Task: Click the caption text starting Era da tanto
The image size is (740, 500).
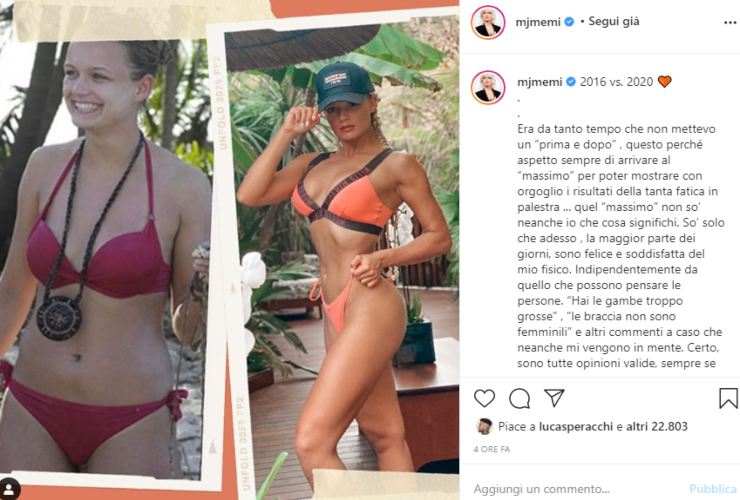Action: pos(621,246)
